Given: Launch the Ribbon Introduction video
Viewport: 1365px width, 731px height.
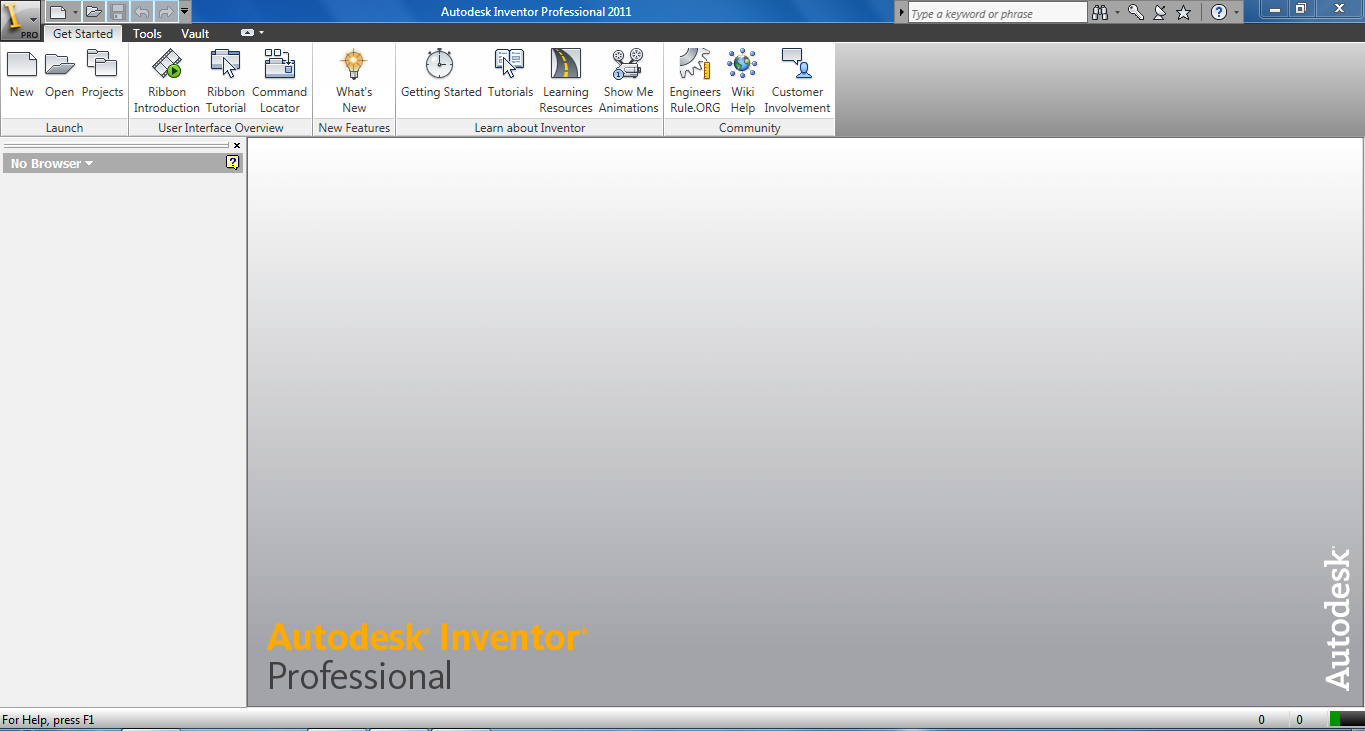Looking at the screenshot, I should click(167, 82).
